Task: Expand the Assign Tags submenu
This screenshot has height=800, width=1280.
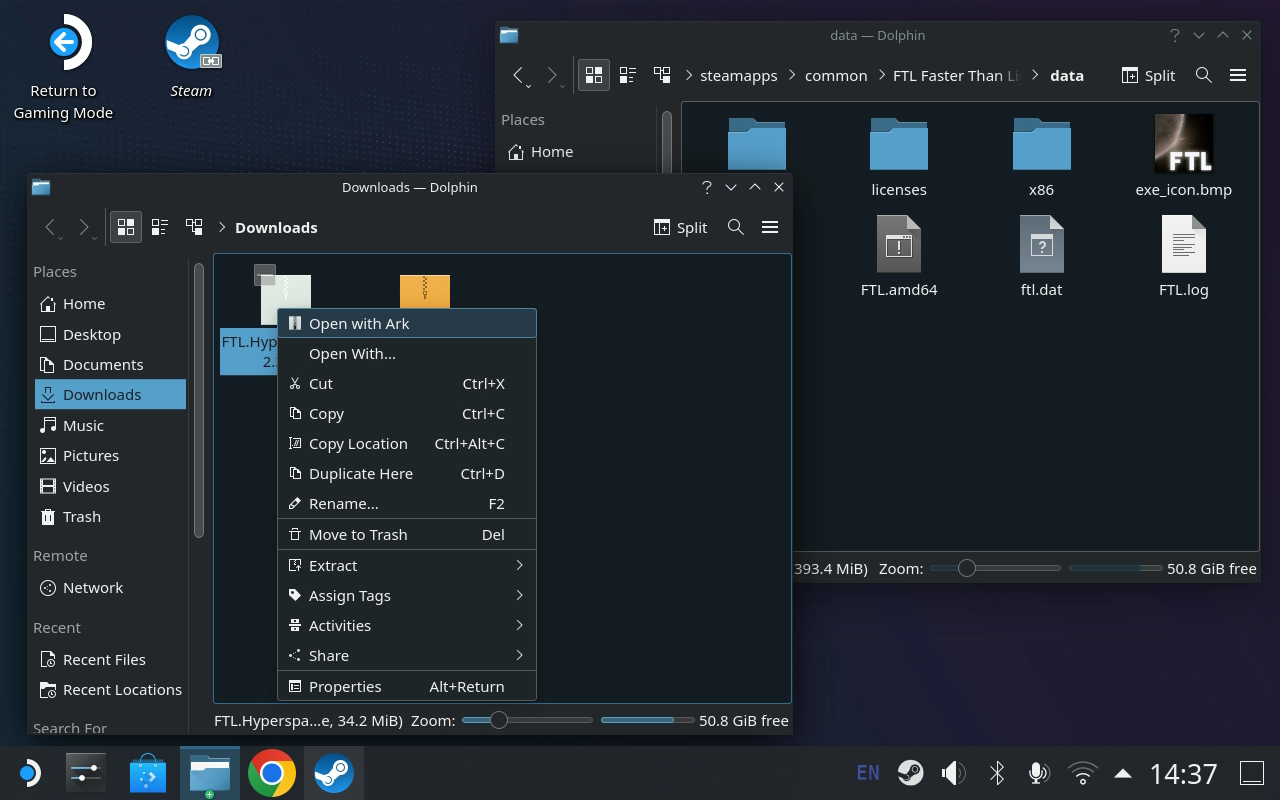Action: (x=407, y=595)
